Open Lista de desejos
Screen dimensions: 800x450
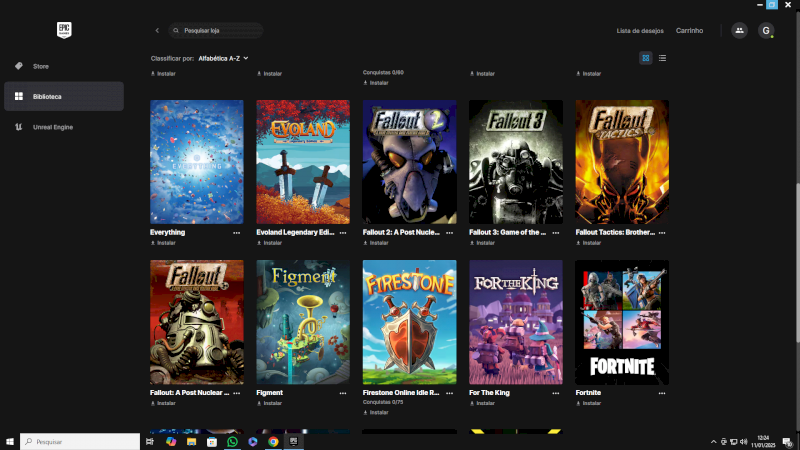639,31
